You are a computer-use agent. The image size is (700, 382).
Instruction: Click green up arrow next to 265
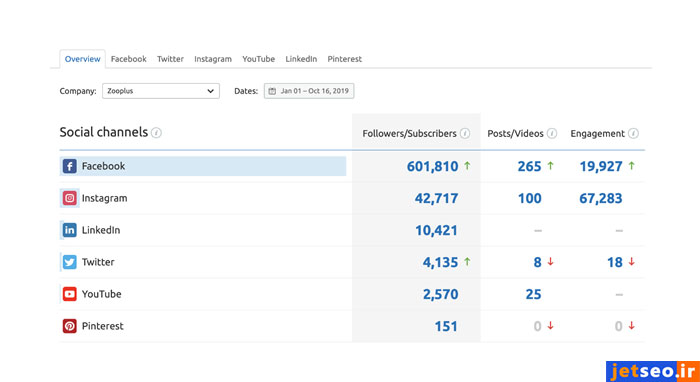[550, 166]
